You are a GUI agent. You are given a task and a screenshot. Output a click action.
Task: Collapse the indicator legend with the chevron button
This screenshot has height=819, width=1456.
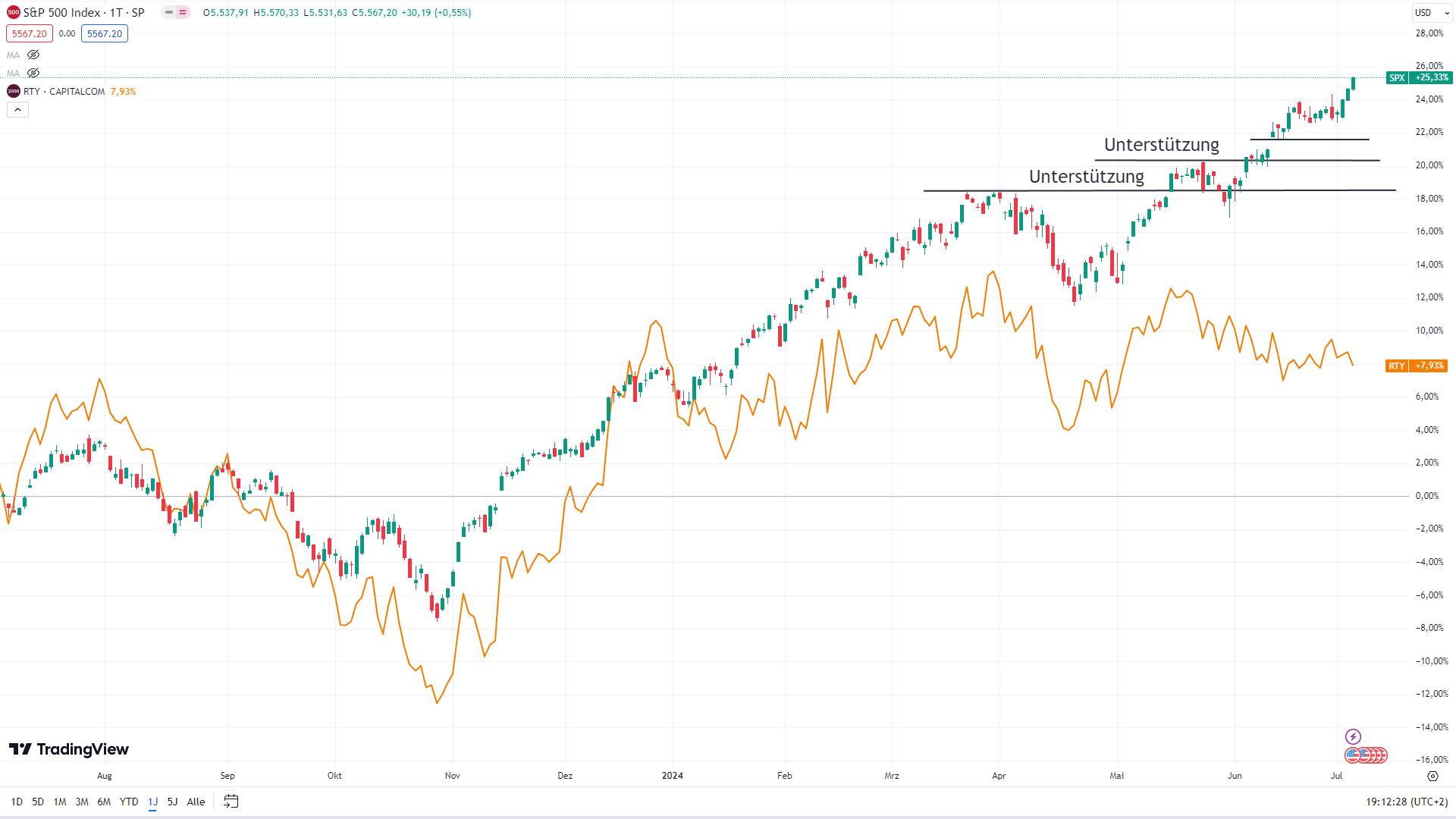(x=17, y=110)
